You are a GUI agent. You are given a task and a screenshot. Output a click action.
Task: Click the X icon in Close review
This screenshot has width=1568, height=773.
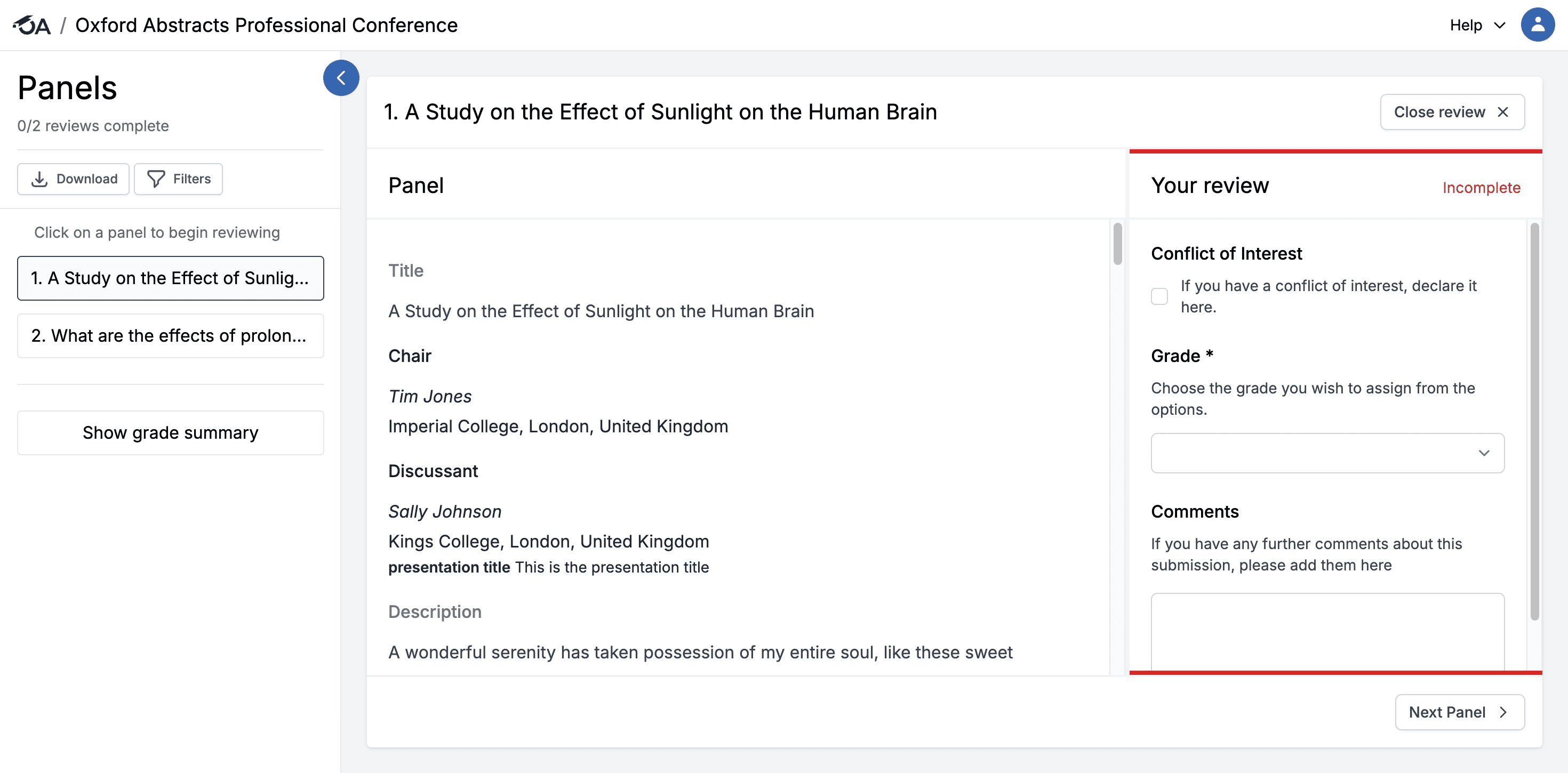[x=1503, y=112]
